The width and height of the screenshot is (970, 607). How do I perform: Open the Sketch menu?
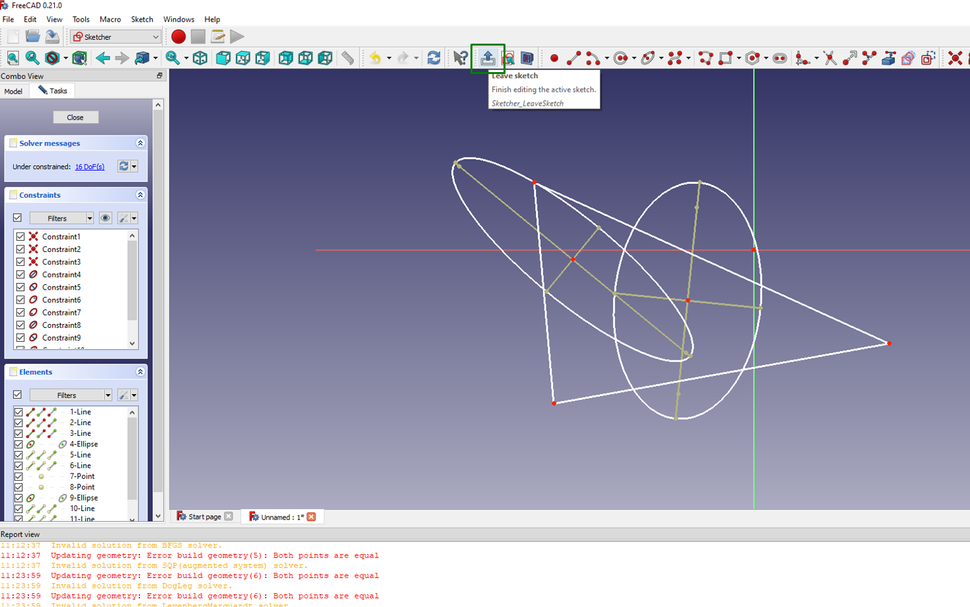click(x=142, y=19)
